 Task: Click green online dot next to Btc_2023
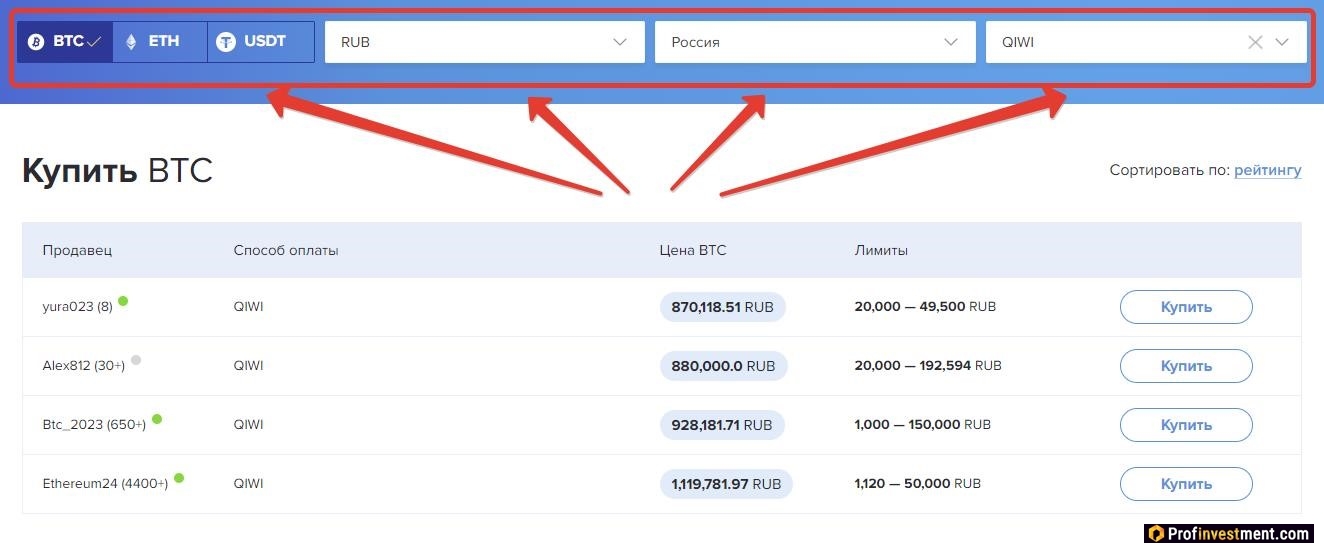click(x=157, y=419)
